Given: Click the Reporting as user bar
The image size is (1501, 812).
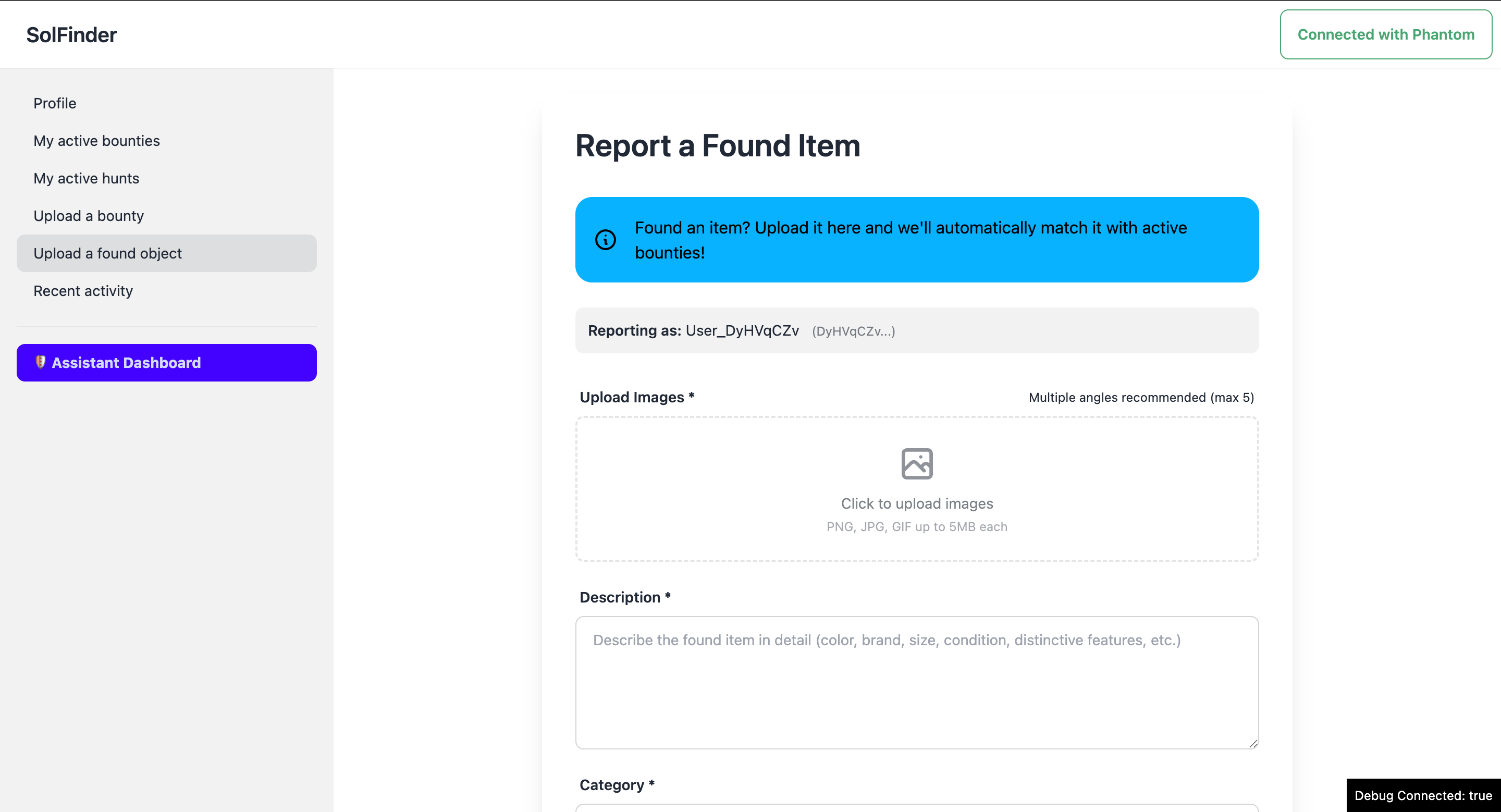Looking at the screenshot, I should [x=916, y=331].
